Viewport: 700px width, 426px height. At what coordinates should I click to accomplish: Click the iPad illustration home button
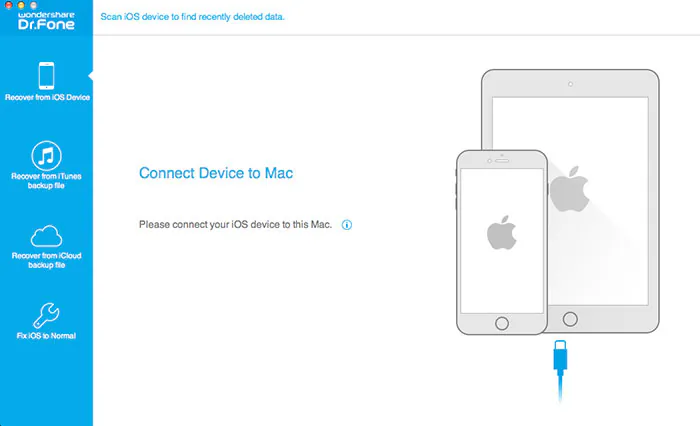(570, 319)
